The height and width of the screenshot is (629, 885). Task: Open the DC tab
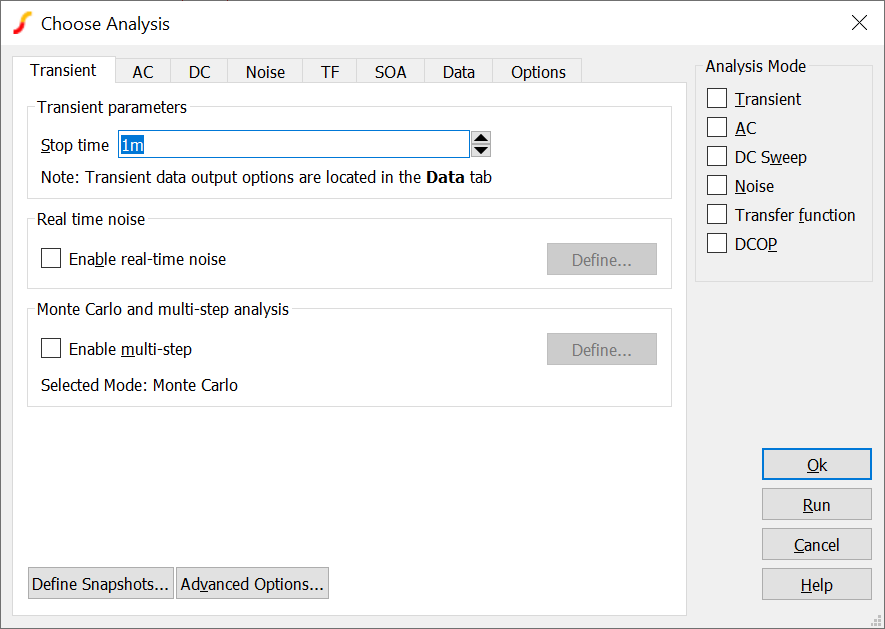[x=199, y=72]
